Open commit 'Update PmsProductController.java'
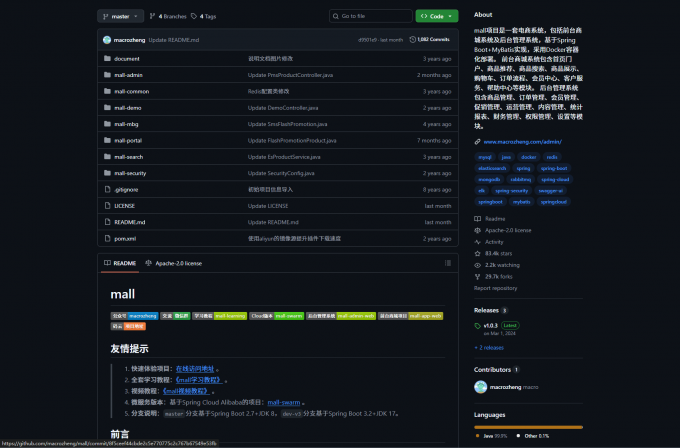680x448 pixels. (x=290, y=75)
